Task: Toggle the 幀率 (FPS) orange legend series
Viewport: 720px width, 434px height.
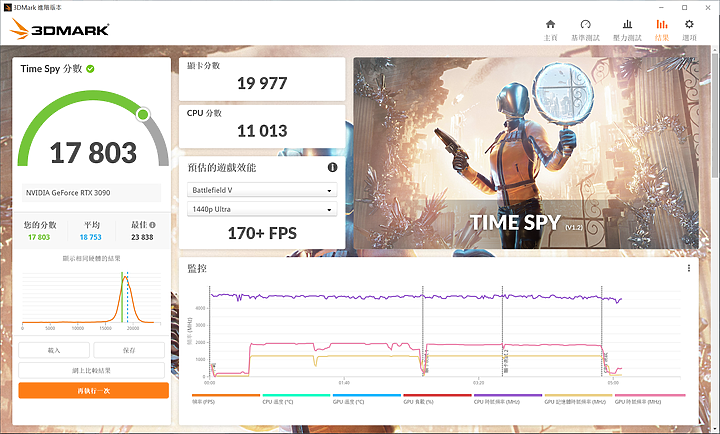Action: (x=226, y=399)
